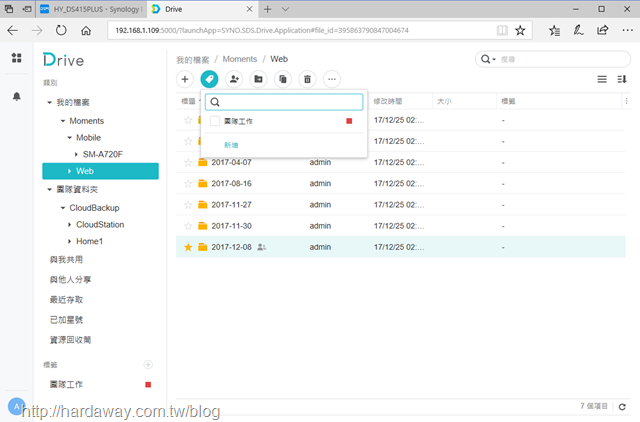Add a new label via sidebar plus icon

click(x=148, y=364)
